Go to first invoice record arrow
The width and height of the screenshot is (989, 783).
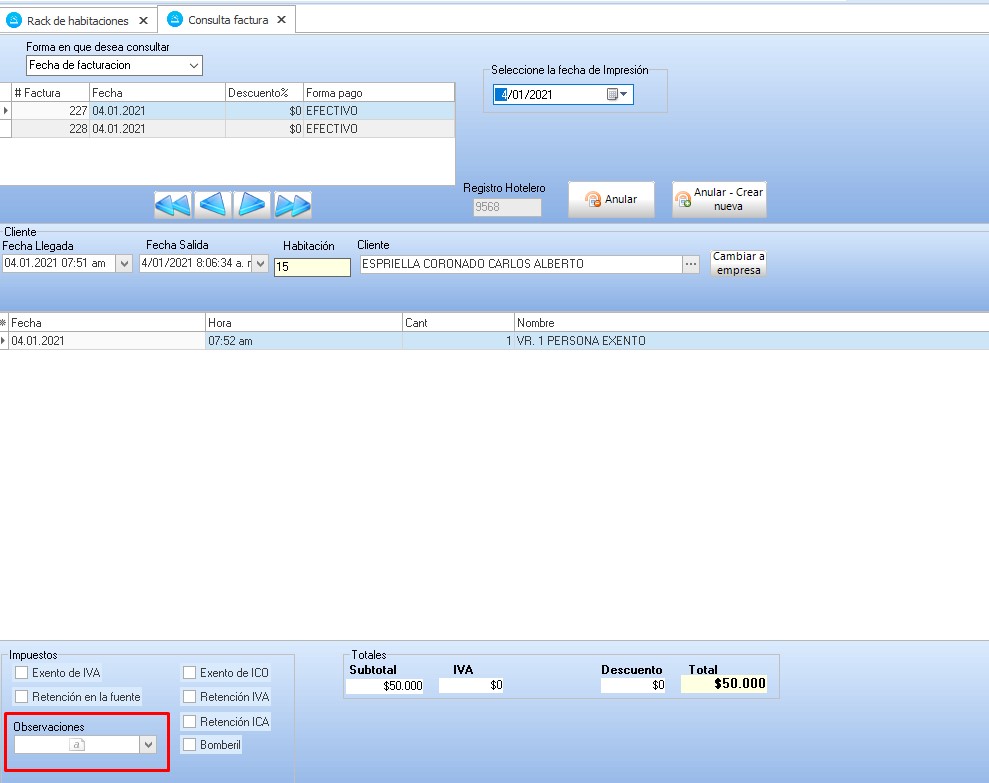pyautogui.click(x=173, y=205)
